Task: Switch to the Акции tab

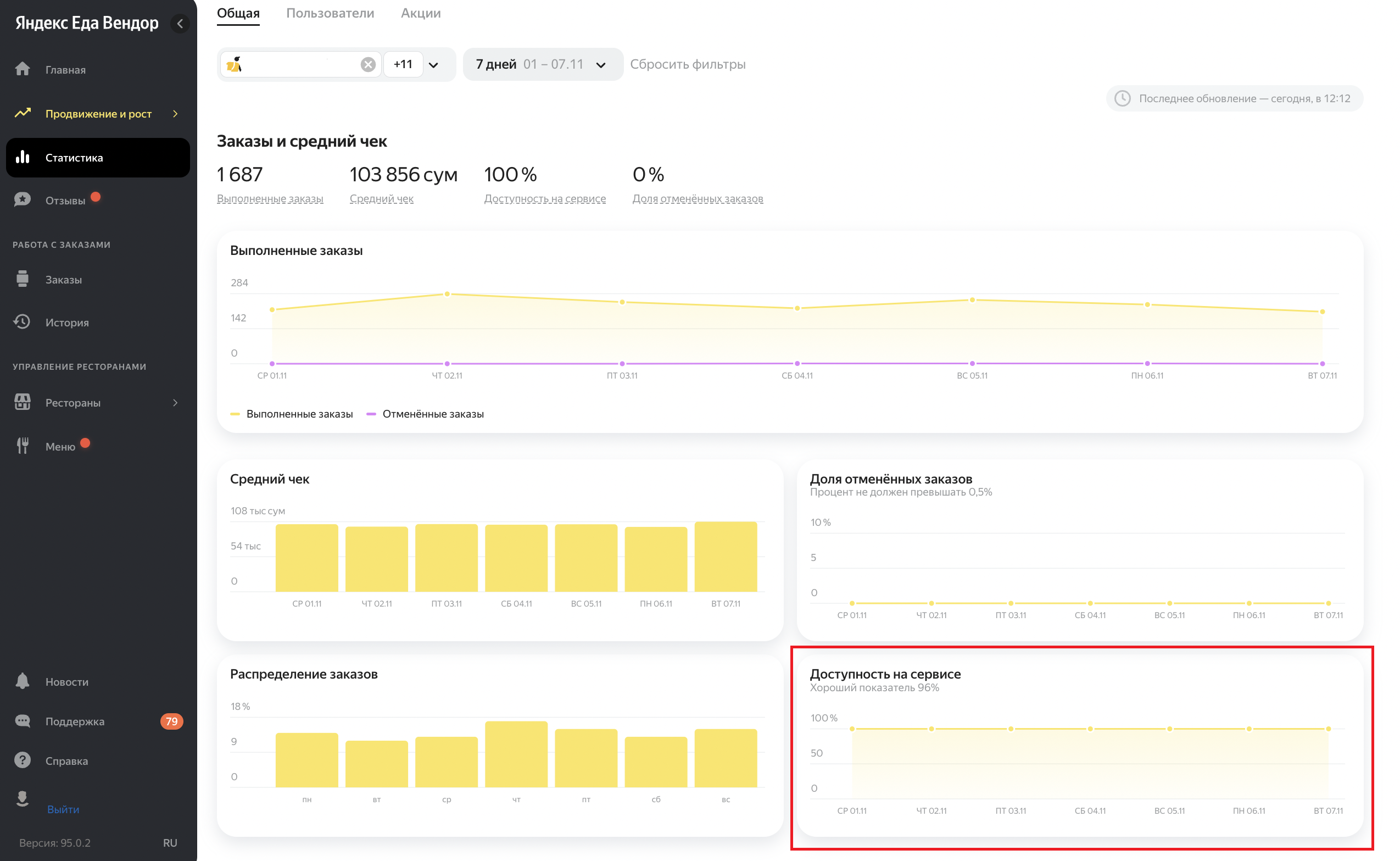Action: click(421, 13)
